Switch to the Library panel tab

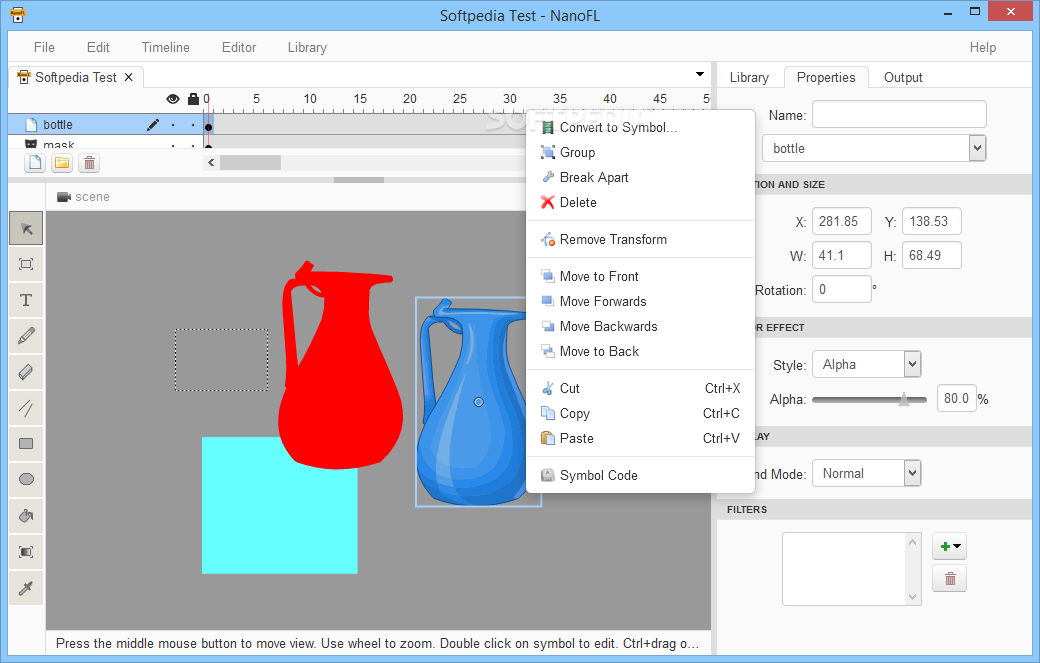[749, 78]
